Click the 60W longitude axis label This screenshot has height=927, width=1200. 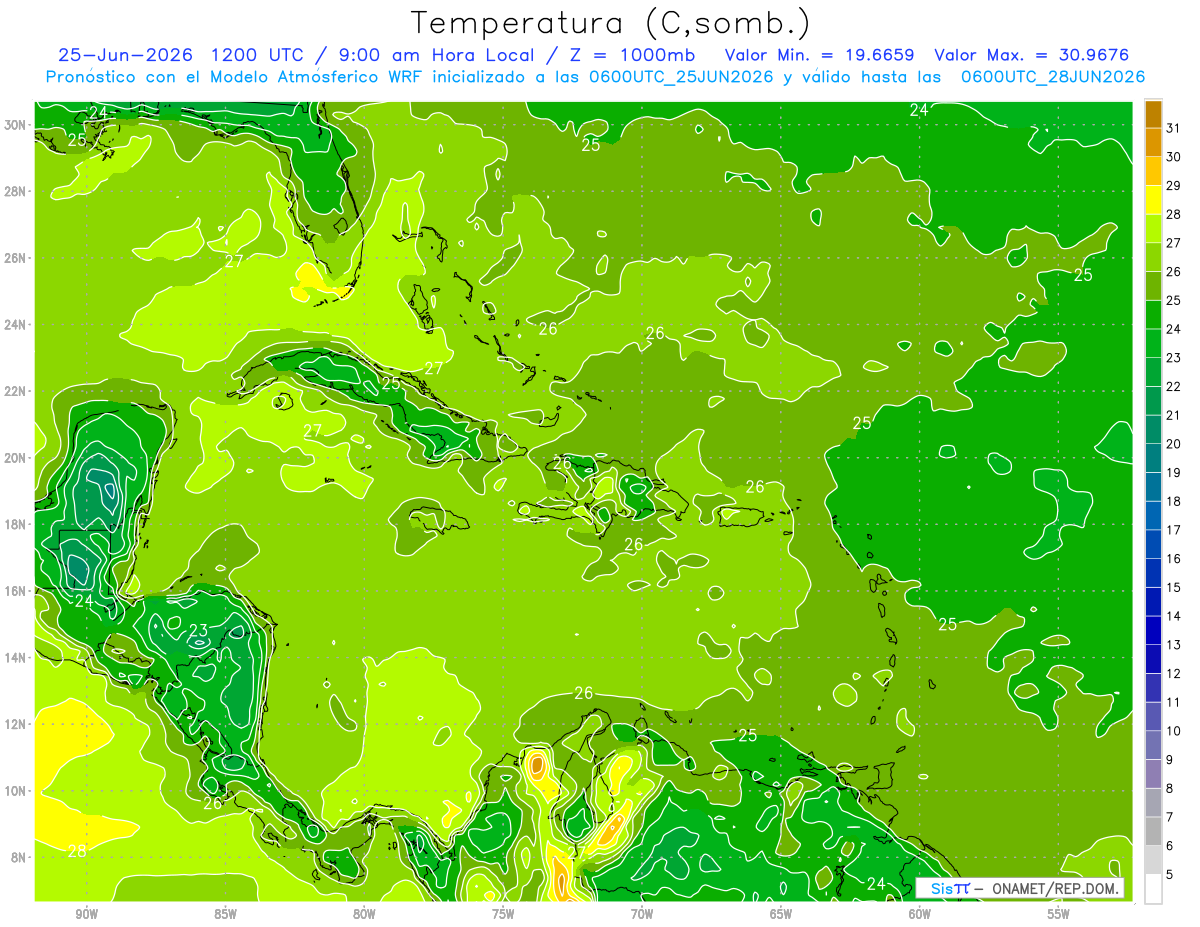point(920,914)
